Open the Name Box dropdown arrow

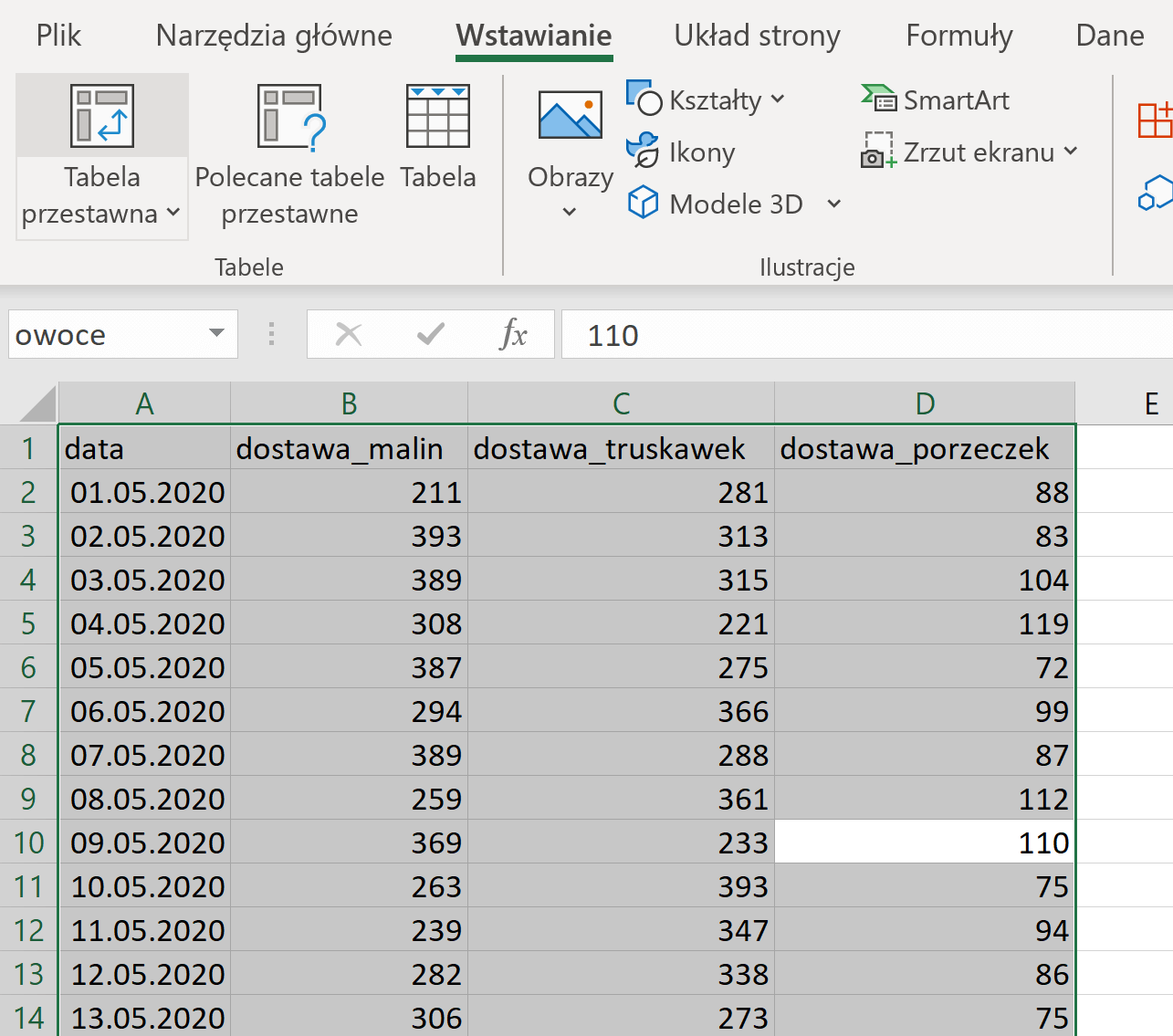coord(216,333)
